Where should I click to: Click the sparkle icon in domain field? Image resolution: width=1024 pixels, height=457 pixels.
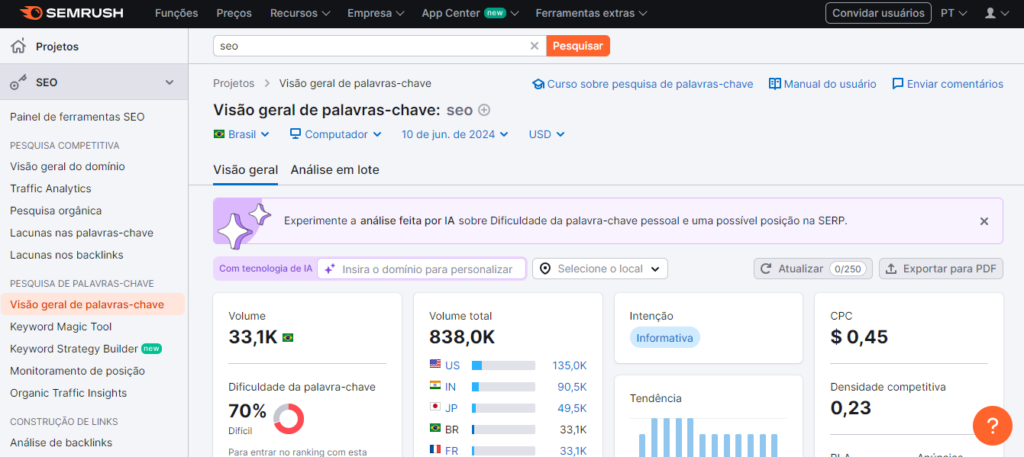click(330, 268)
